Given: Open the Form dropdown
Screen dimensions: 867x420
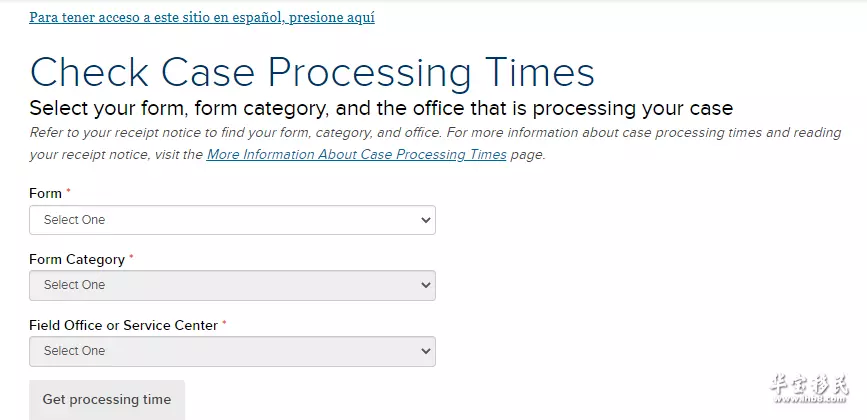Looking at the screenshot, I should tap(232, 220).
